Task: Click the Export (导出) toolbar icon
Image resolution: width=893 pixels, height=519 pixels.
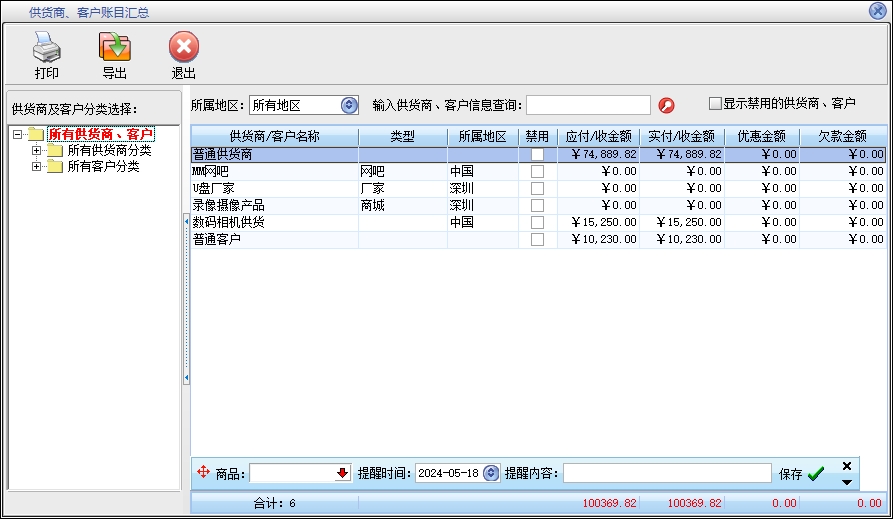Action: pyautogui.click(x=115, y=47)
